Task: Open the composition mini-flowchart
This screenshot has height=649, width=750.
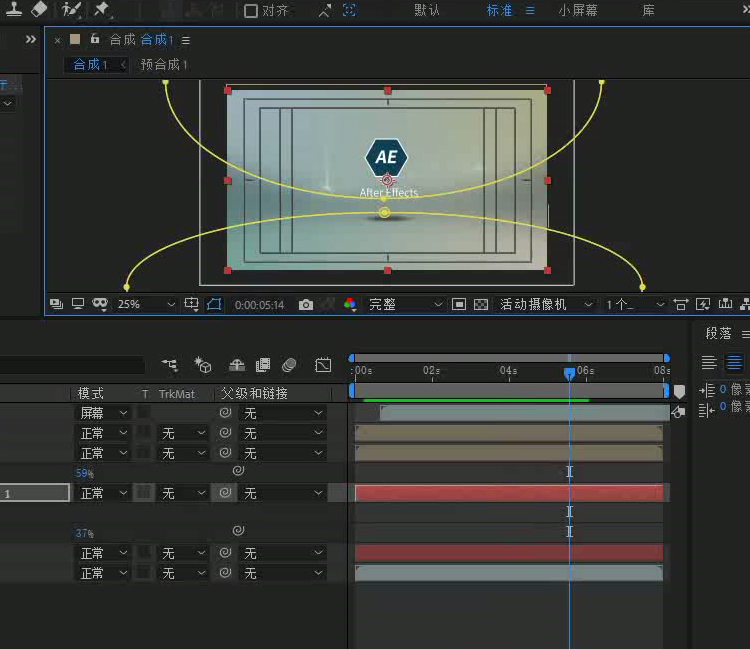Action: point(170,365)
